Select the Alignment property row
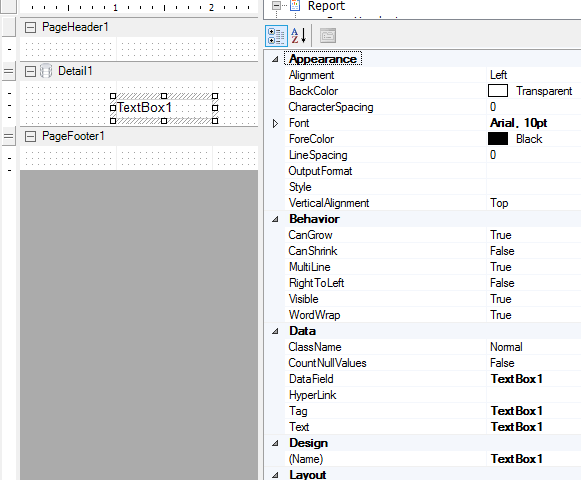Image resolution: width=581 pixels, height=480 pixels. click(x=423, y=75)
